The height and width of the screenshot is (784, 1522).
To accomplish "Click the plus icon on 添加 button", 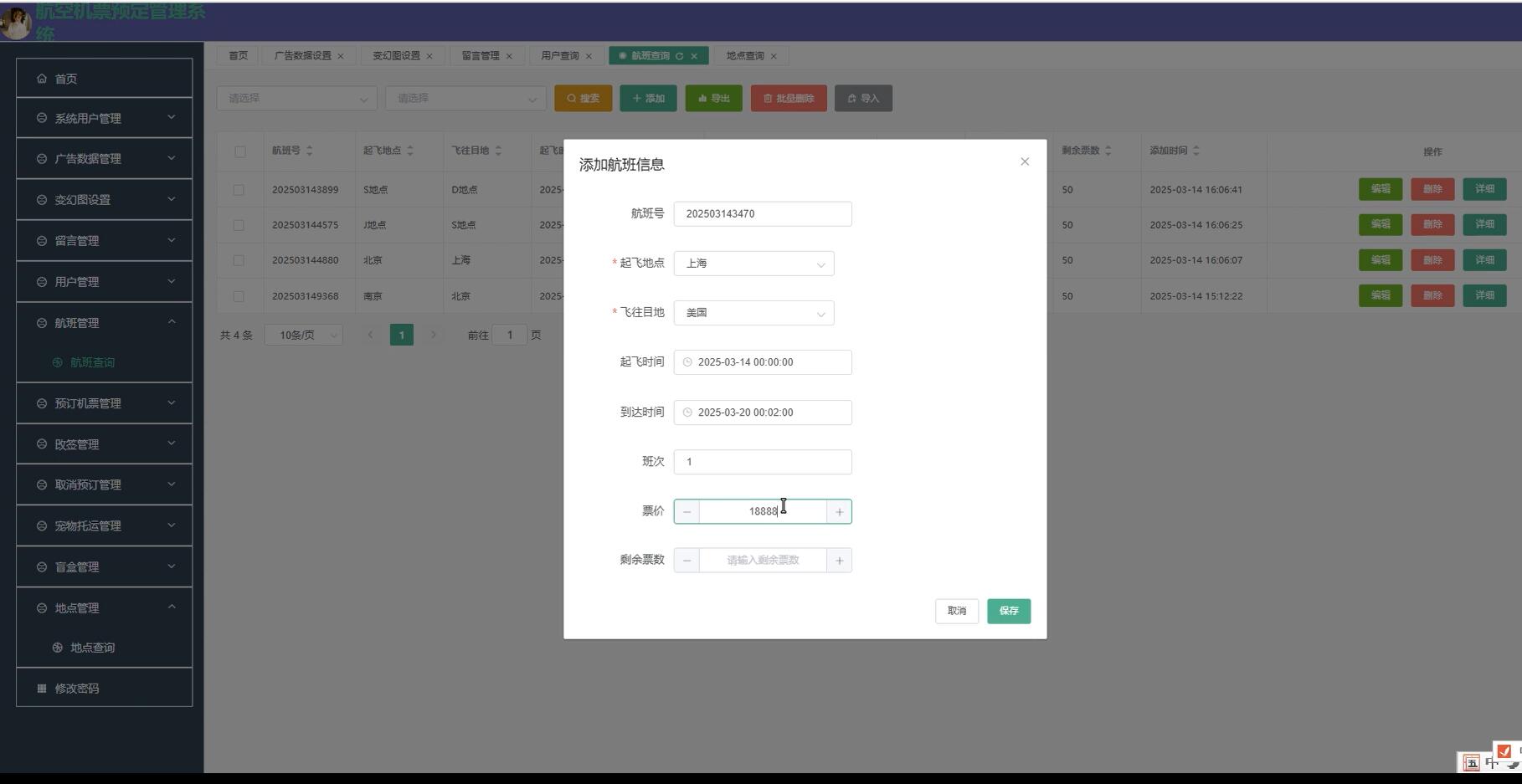I will click(x=635, y=98).
